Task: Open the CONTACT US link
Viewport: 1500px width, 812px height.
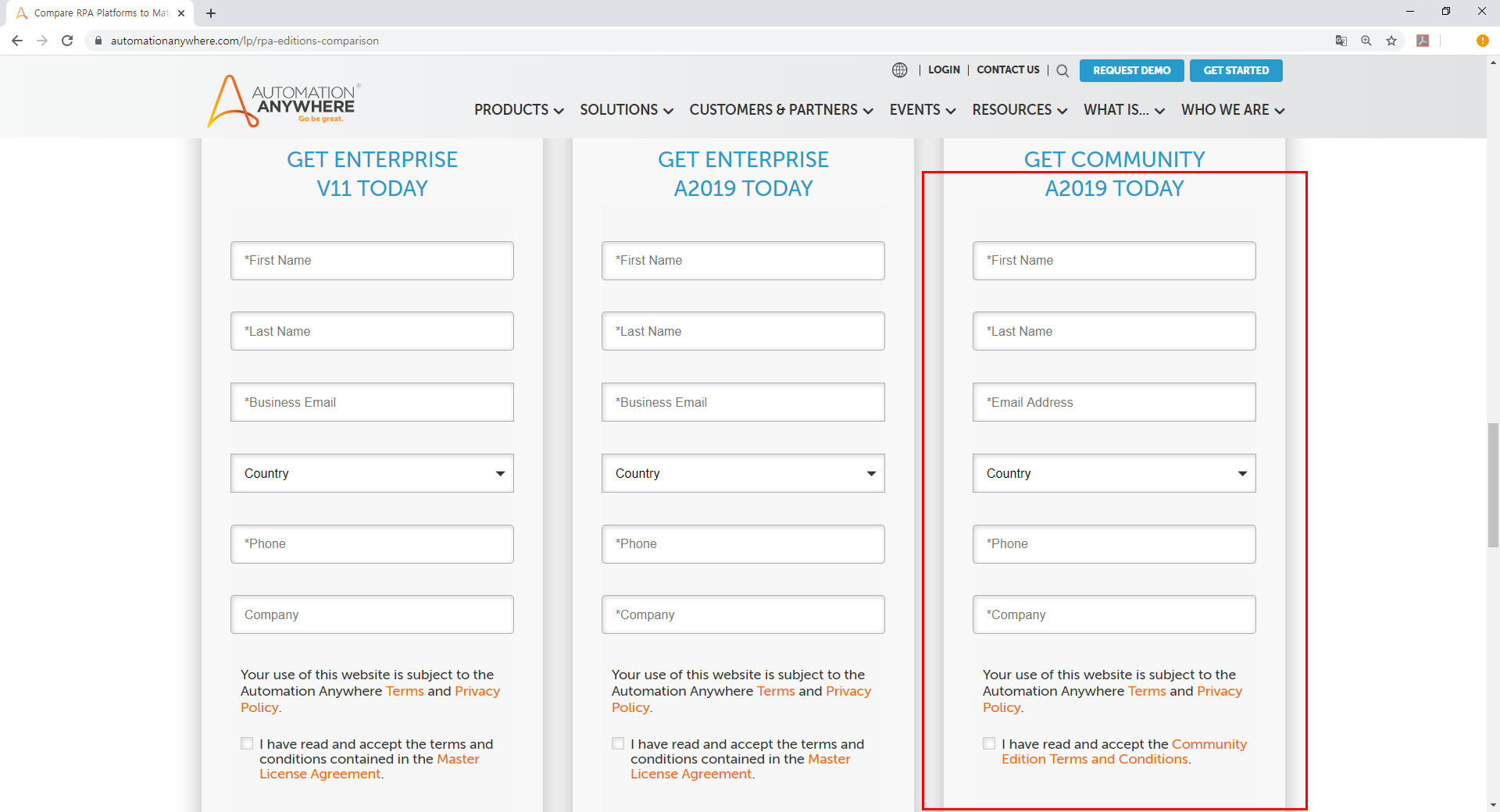Action: pyautogui.click(x=1008, y=69)
